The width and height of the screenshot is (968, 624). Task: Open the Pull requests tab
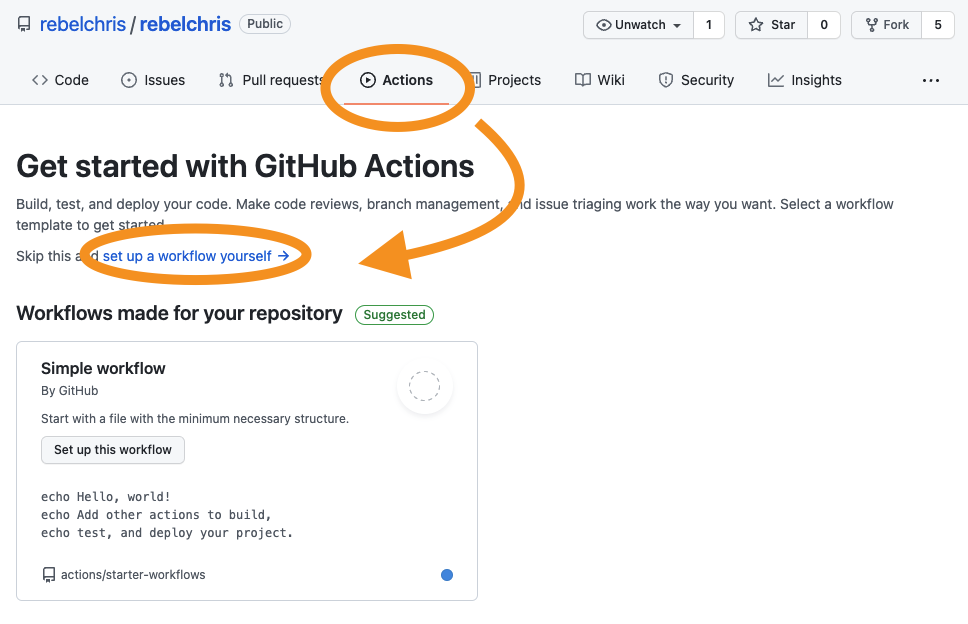coord(270,80)
